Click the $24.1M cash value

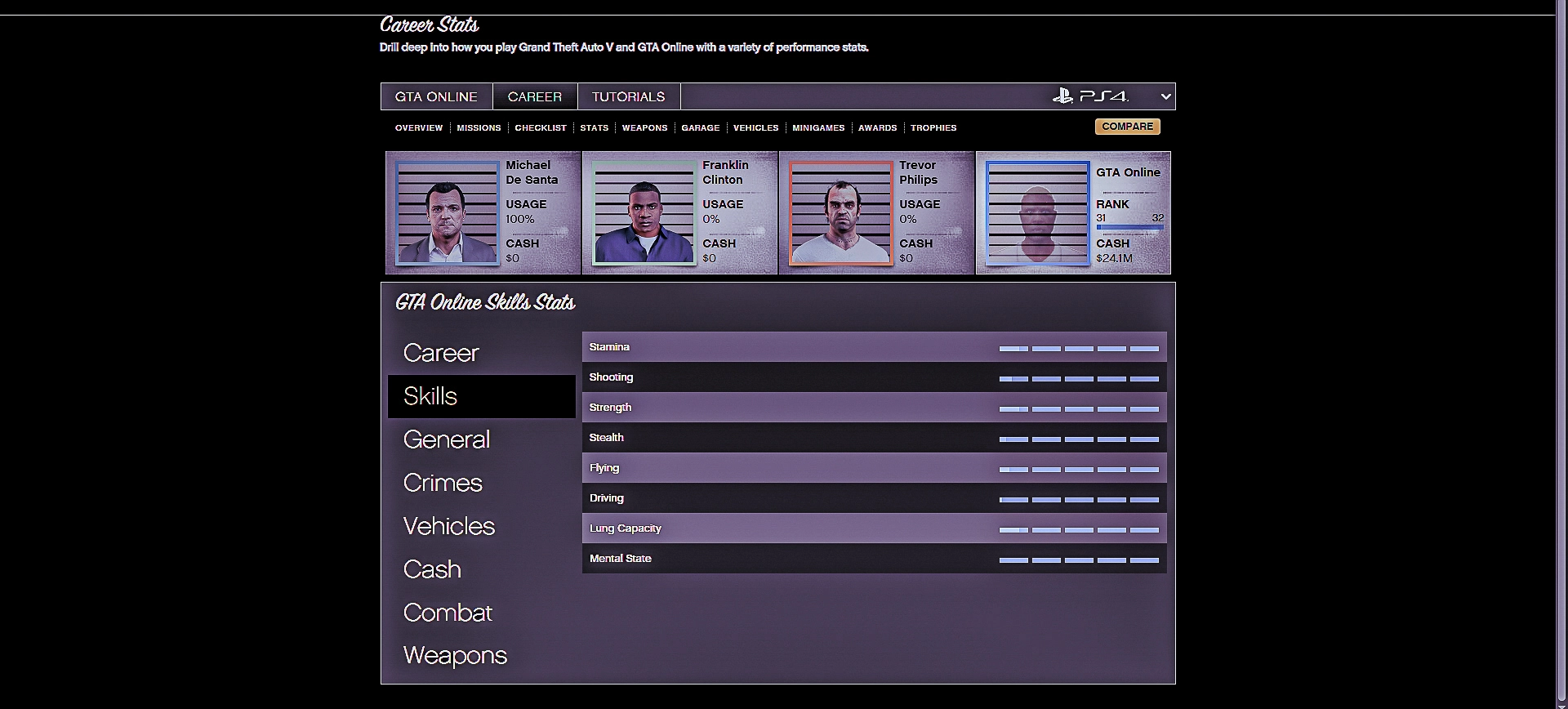coord(1114,258)
